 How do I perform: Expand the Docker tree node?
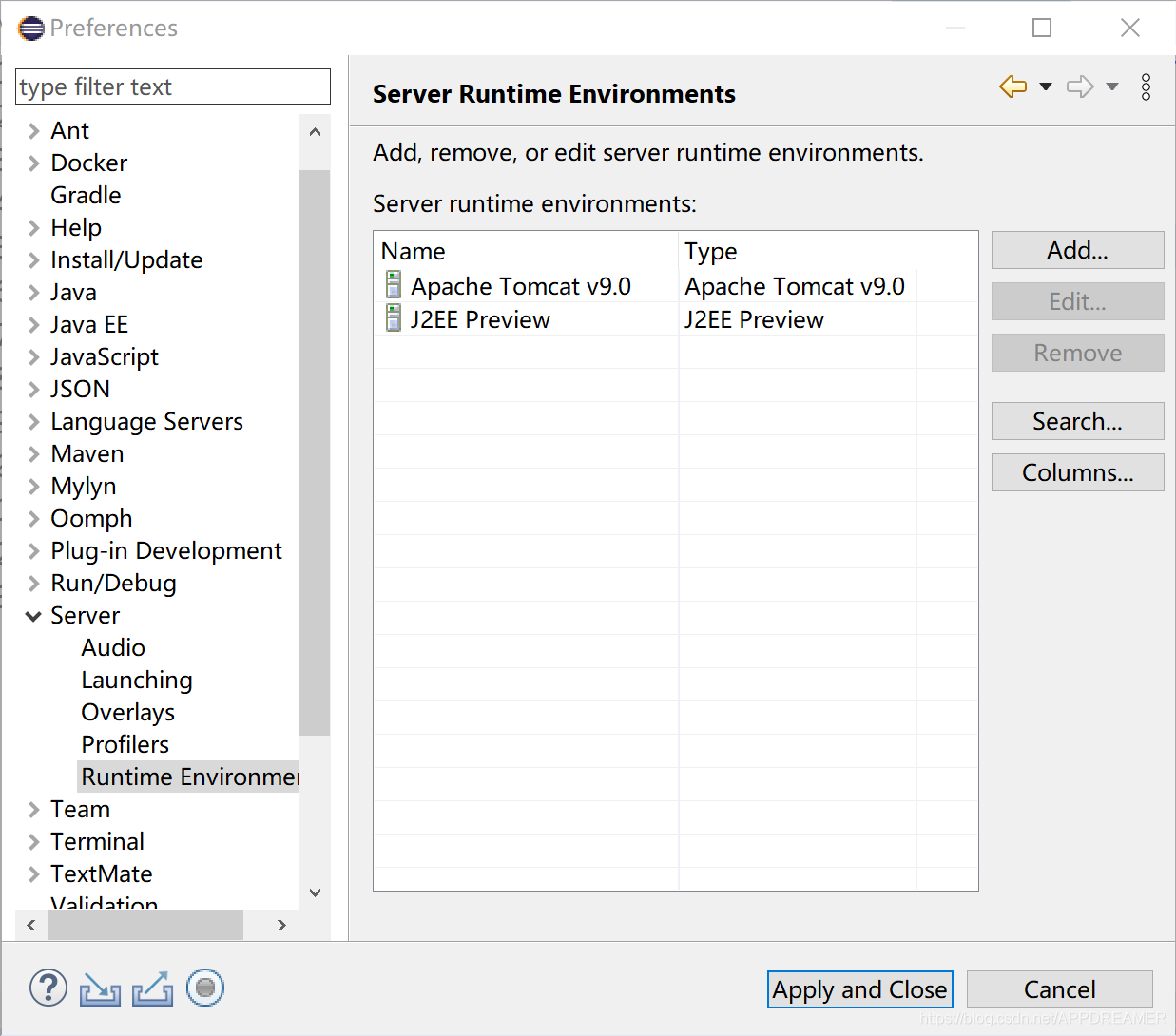33,163
